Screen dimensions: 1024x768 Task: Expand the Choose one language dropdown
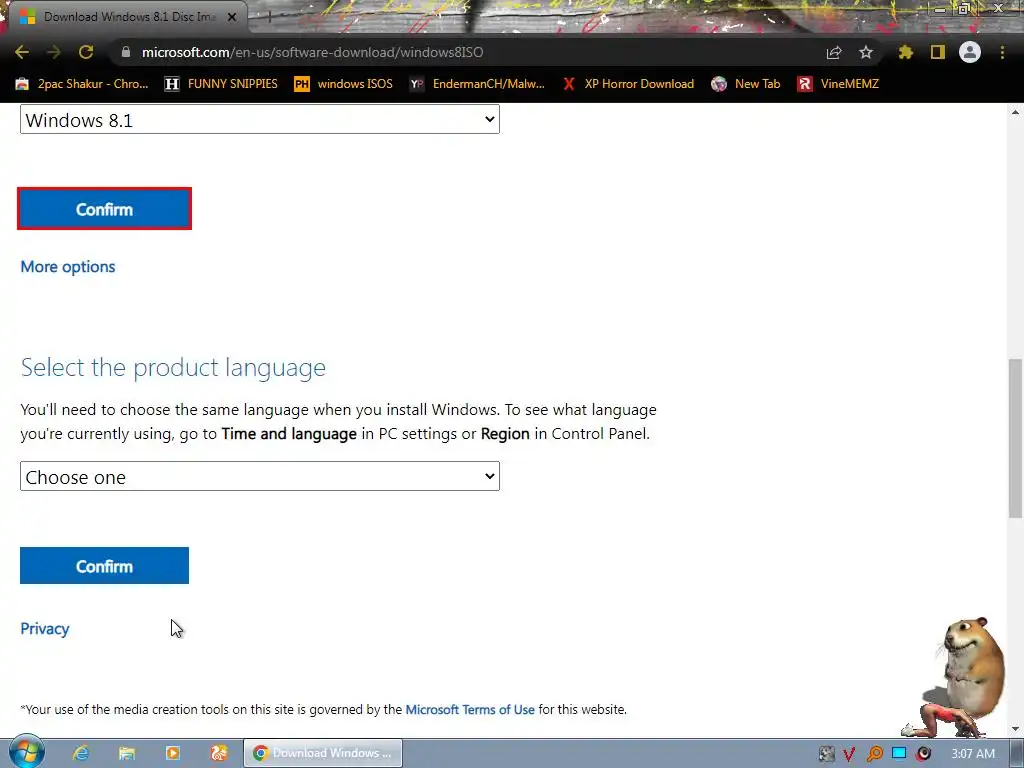click(x=260, y=477)
